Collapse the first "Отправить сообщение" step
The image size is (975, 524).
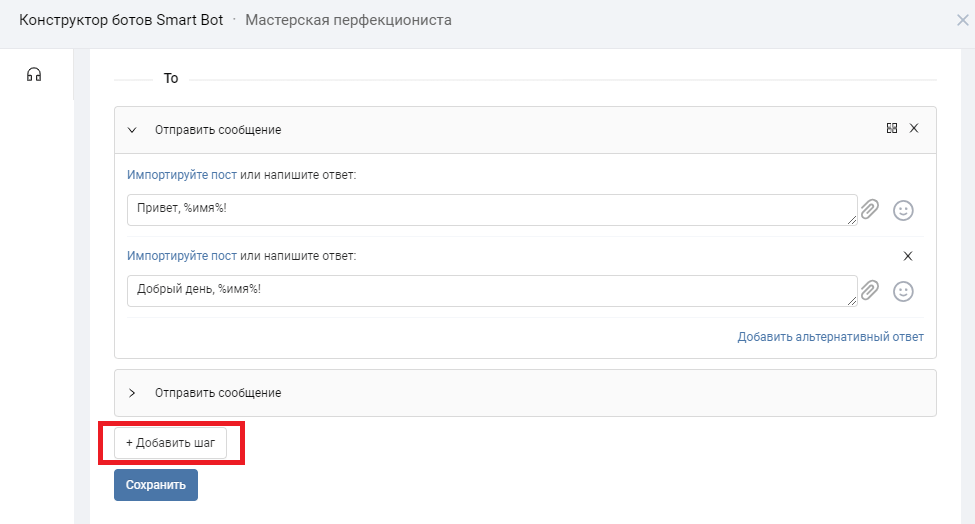132,130
